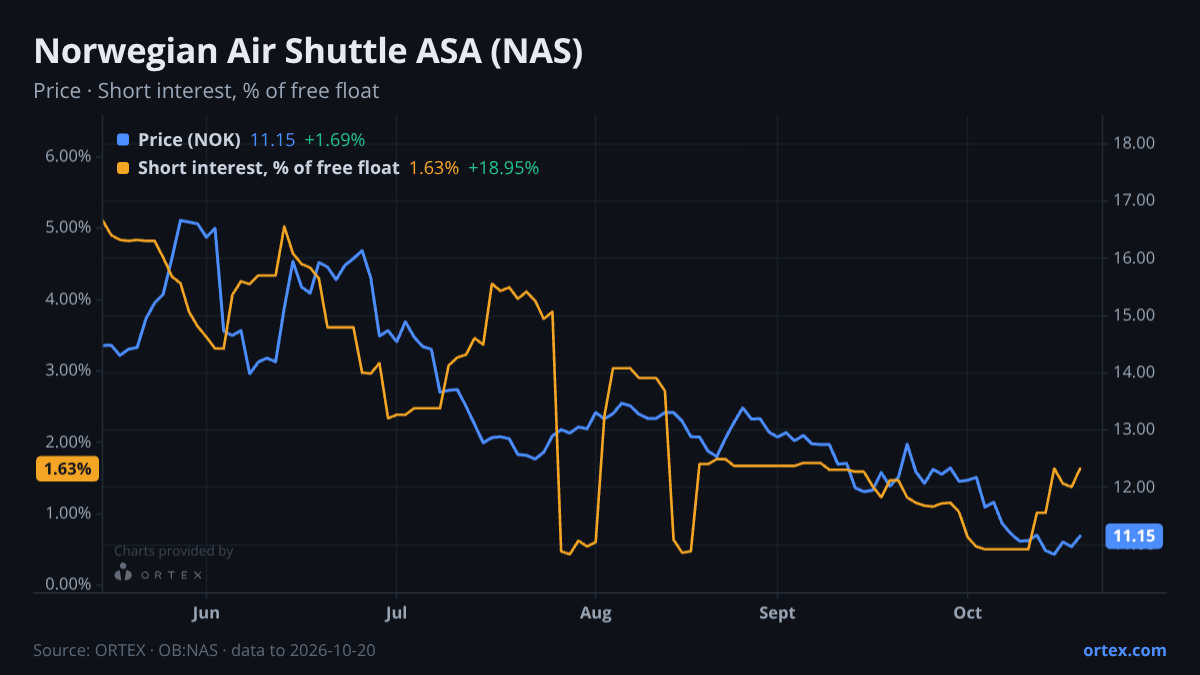Click the Charts provided by caption
The height and width of the screenshot is (675, 1200).
pos(174,551)
